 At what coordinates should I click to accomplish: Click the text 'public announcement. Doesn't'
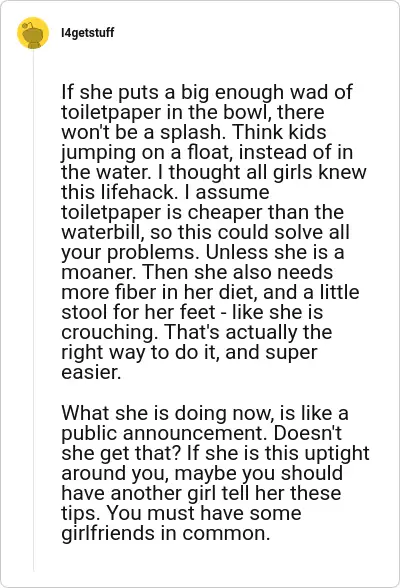[x=201, y=433]
